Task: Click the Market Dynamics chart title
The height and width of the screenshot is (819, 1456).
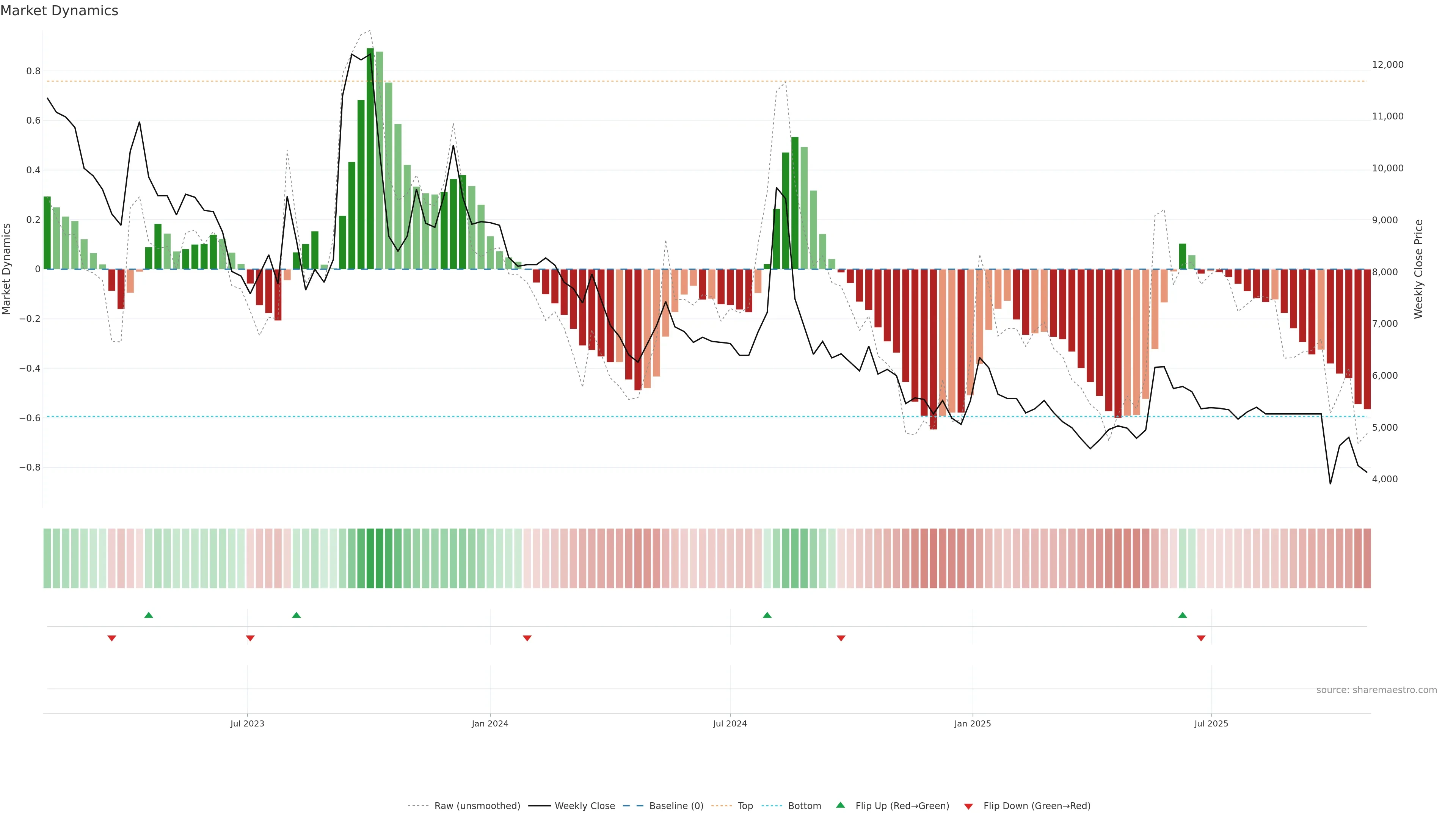Action: coord(60,11)
